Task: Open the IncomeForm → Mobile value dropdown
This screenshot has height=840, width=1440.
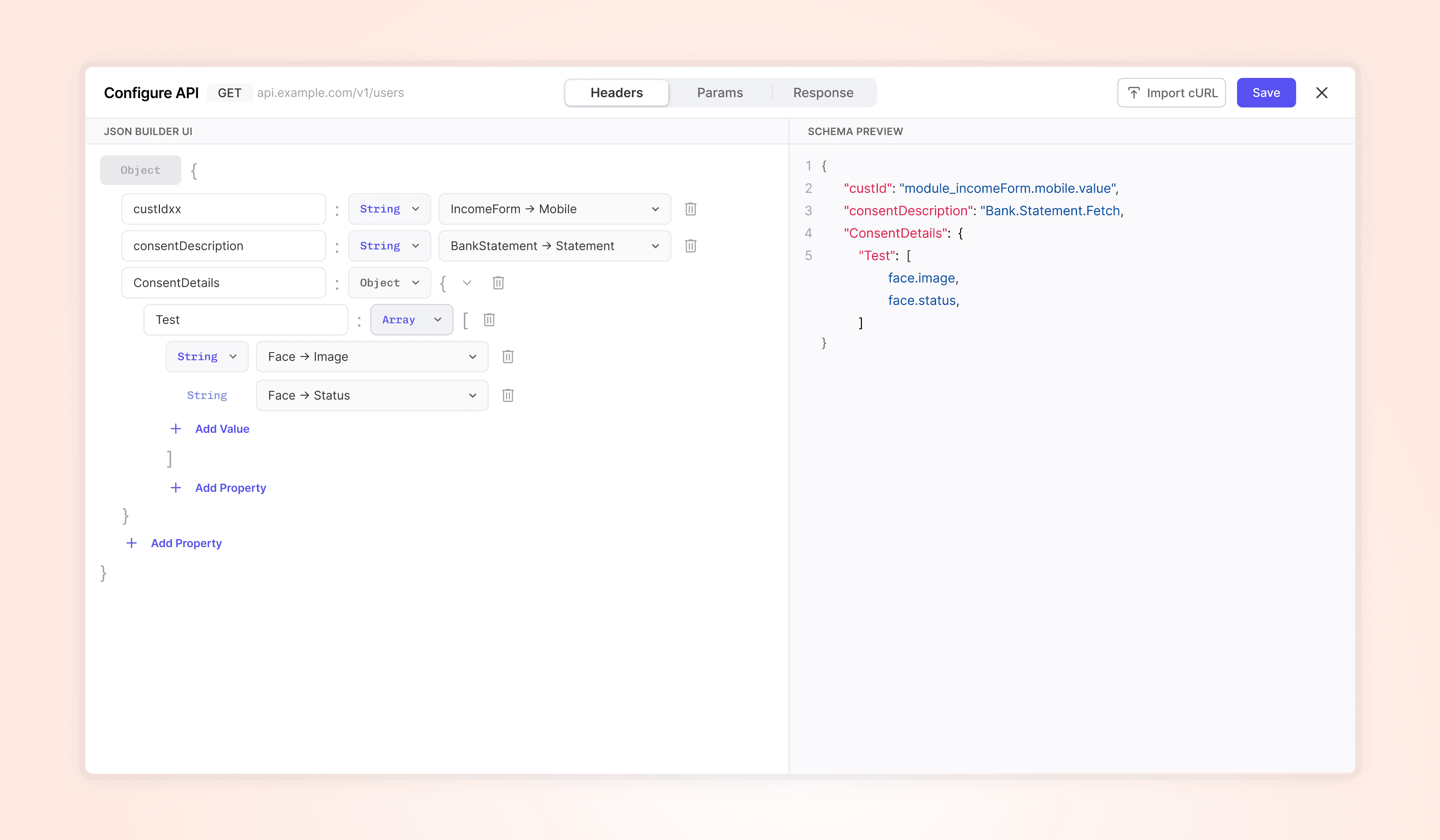Action: 554,209
